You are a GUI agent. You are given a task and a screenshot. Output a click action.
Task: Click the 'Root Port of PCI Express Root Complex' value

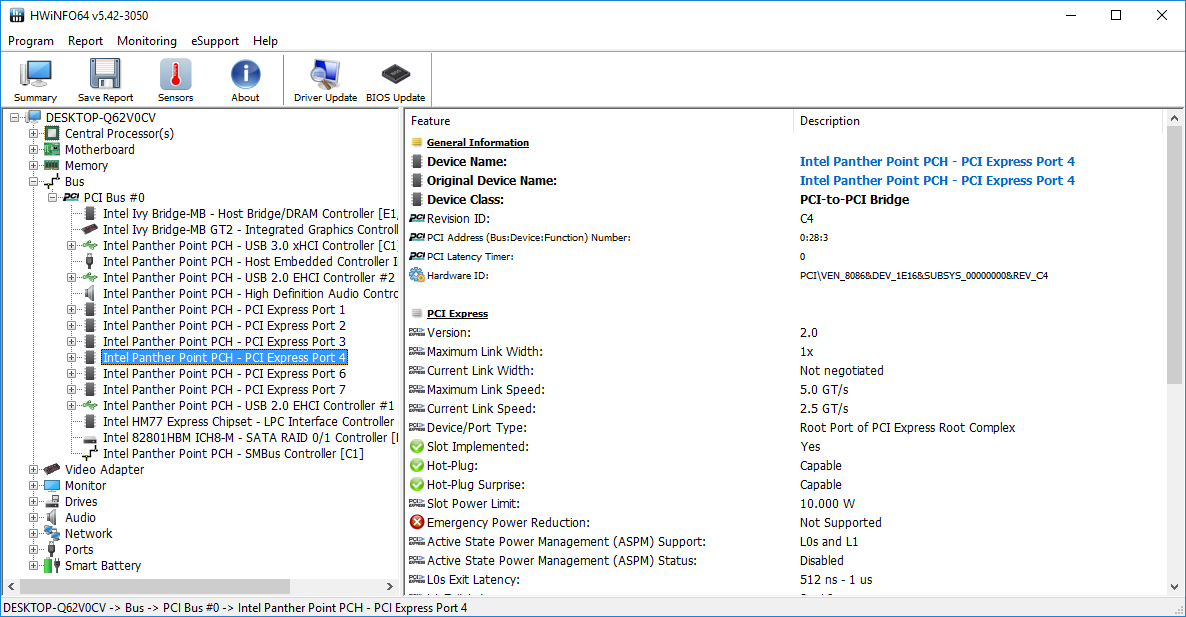click(907, 428)
